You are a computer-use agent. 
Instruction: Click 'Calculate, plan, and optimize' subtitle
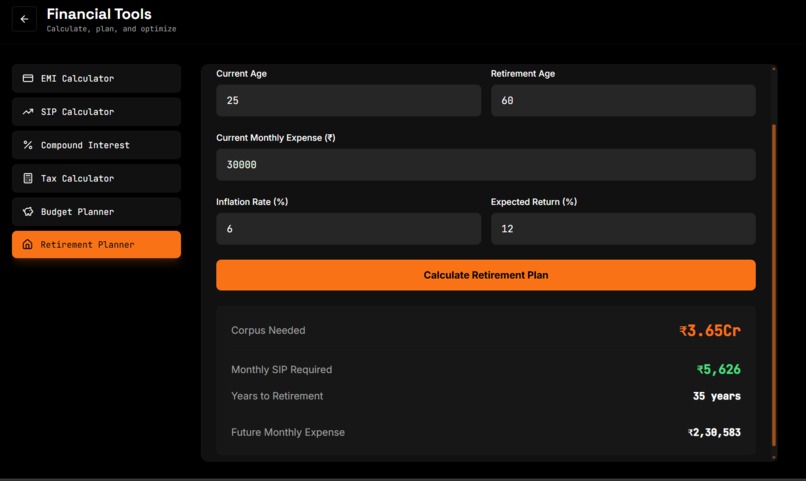pos(112,29)
